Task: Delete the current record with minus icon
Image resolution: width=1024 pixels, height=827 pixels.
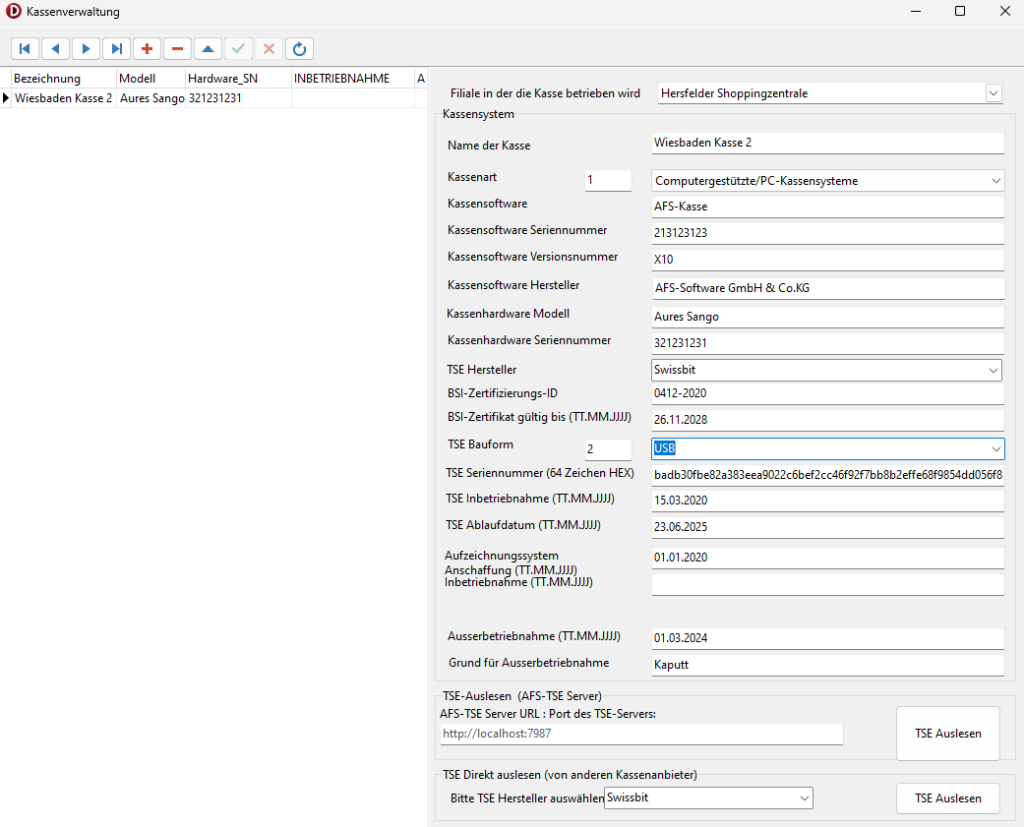Action: tap(177, 49)
